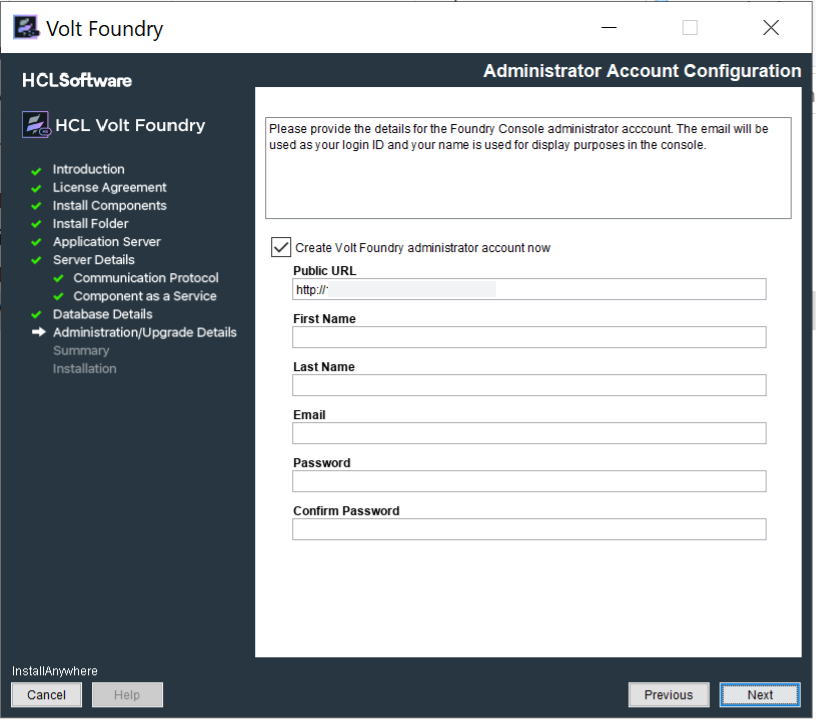Image resolution: width=819 pixels, height=725 pixels.
Task: Click the checkmark beside Install Components
Action: 37,206
